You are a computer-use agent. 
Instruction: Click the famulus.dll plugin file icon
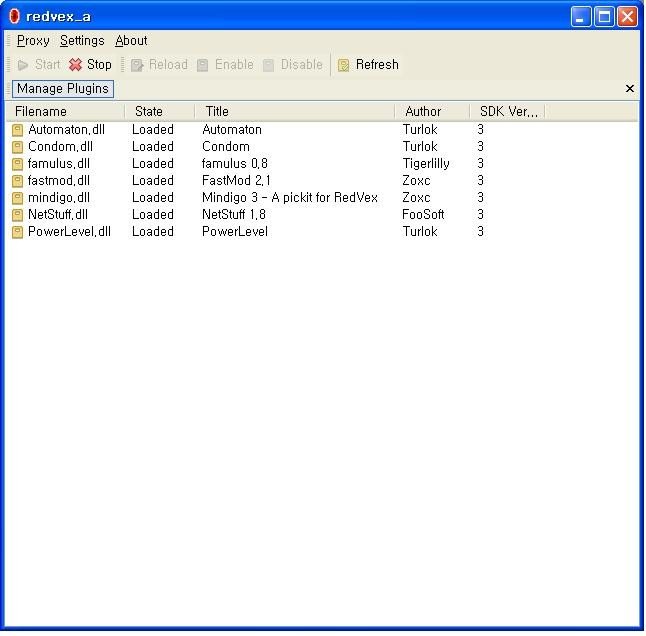[17, 164]
